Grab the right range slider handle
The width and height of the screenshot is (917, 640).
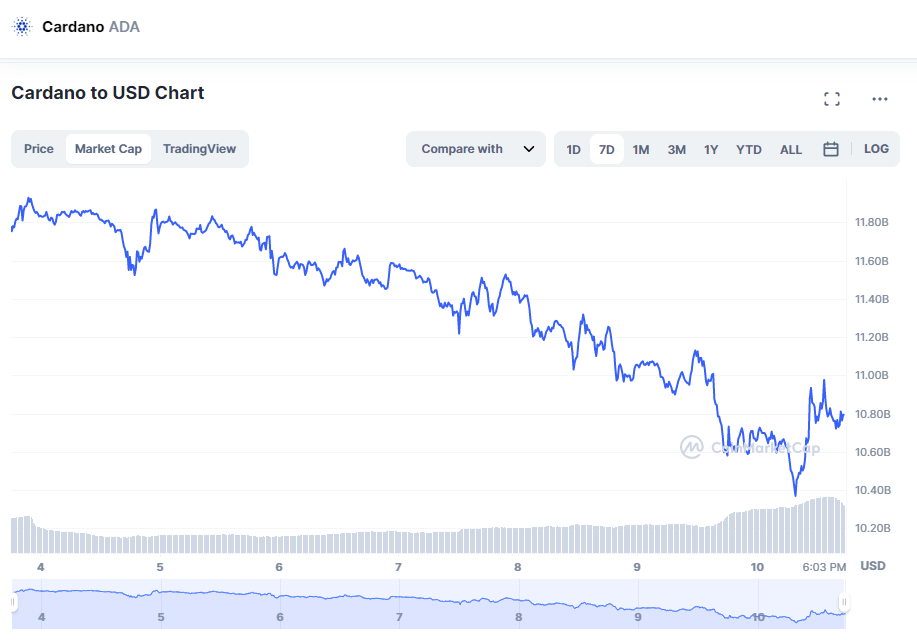pos(844,602)
